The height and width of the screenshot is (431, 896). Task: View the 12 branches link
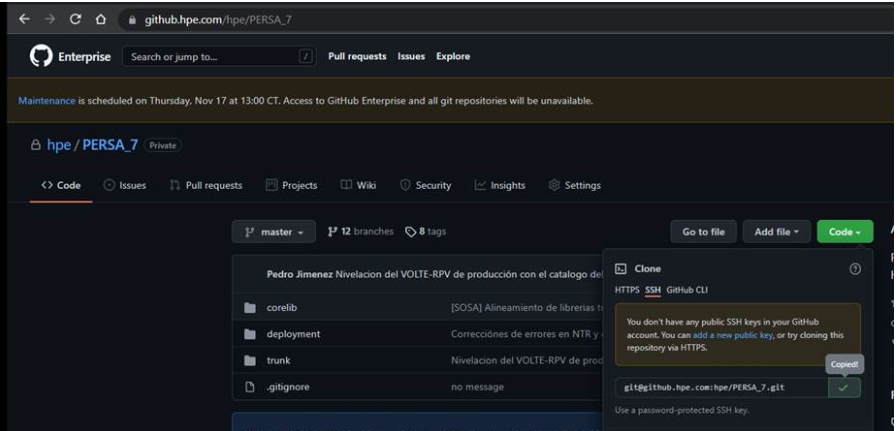(361, 232)
